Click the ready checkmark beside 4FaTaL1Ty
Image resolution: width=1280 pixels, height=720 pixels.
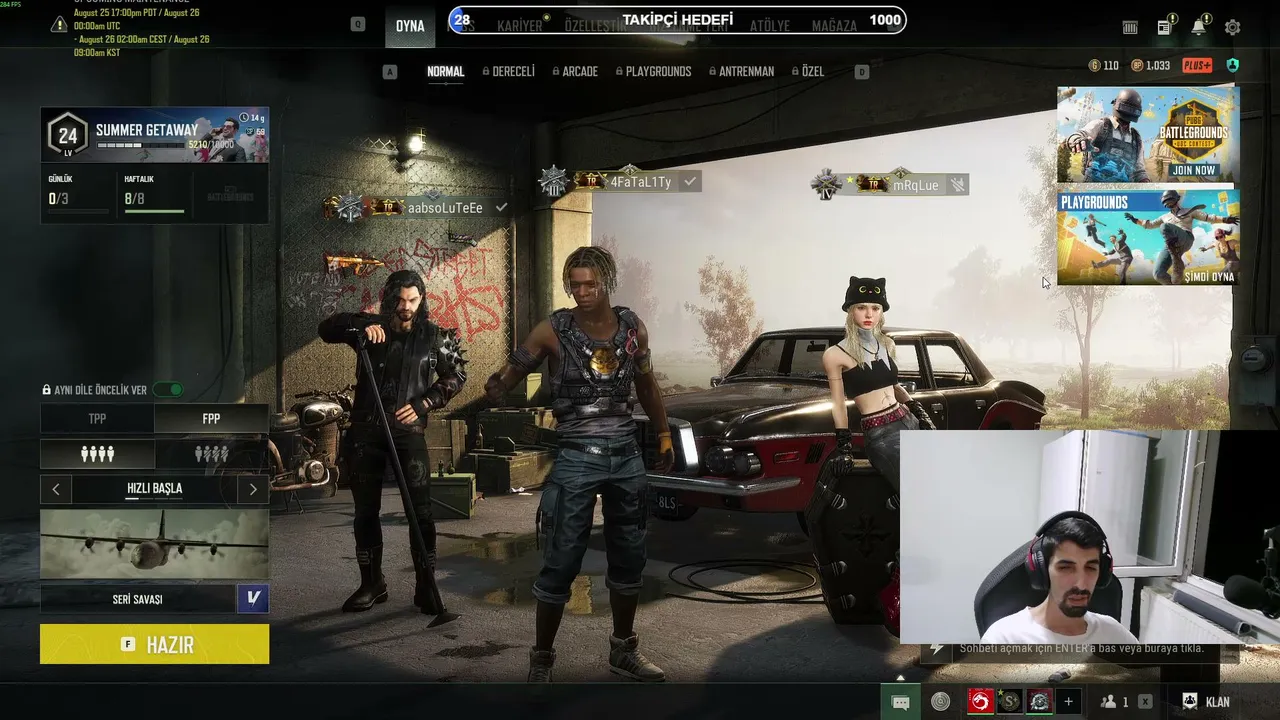click(690, 181)
